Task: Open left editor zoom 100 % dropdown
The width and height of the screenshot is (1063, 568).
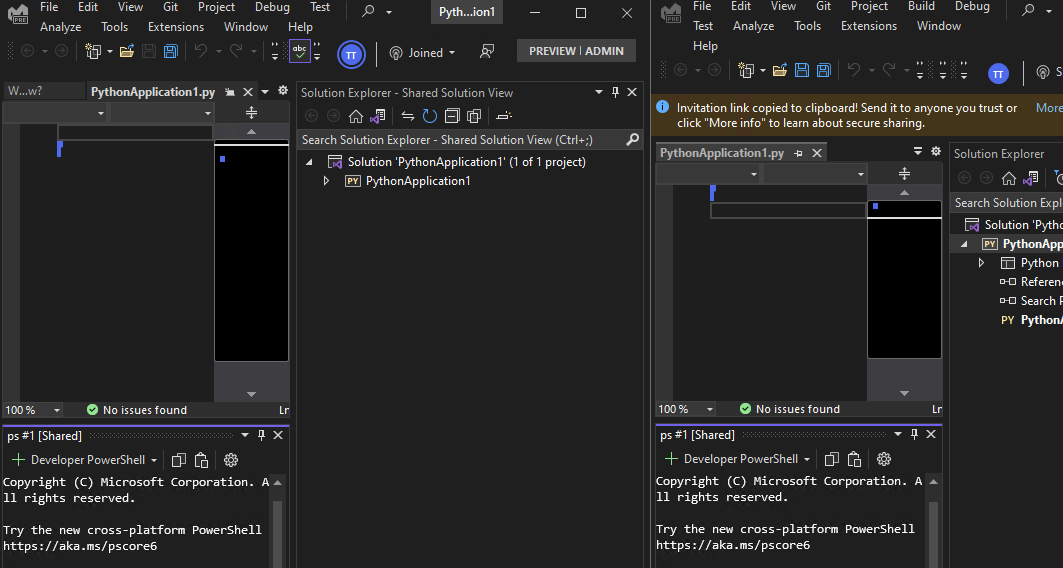Action: pos(57,410)
